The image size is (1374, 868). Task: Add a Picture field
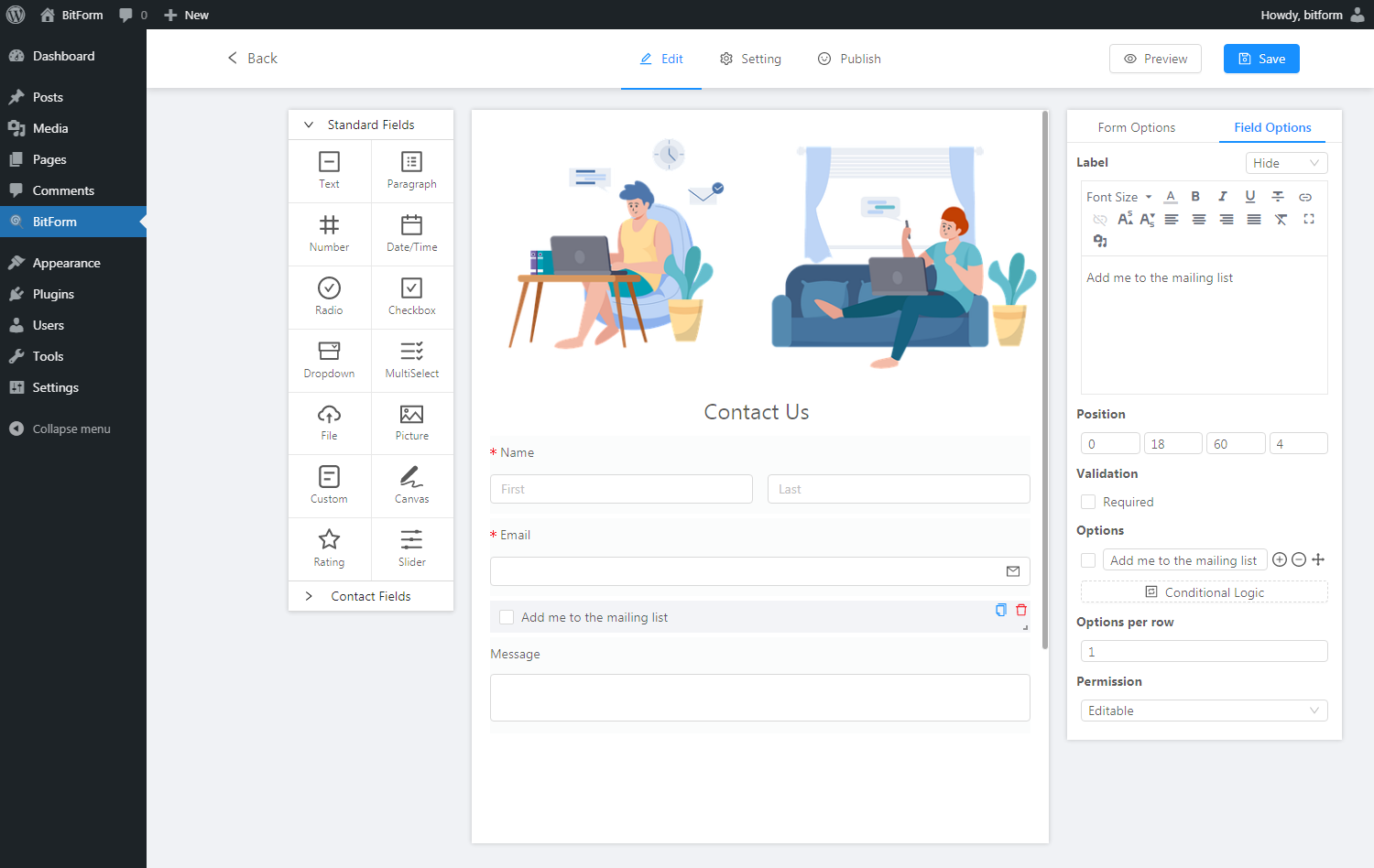412,423
